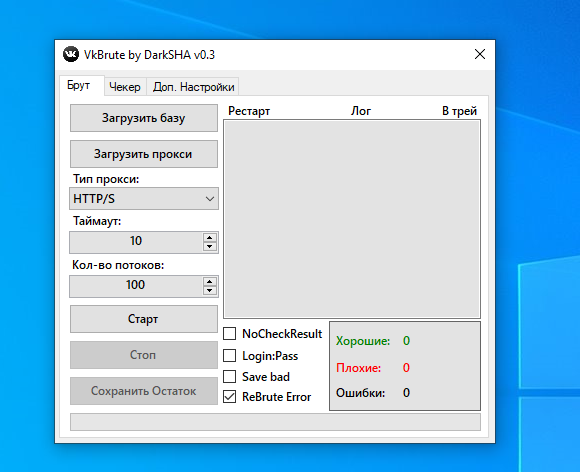Click the VK logo icon in title bar
The width and height of the screenshot is (580, 472).
[71, 54]
